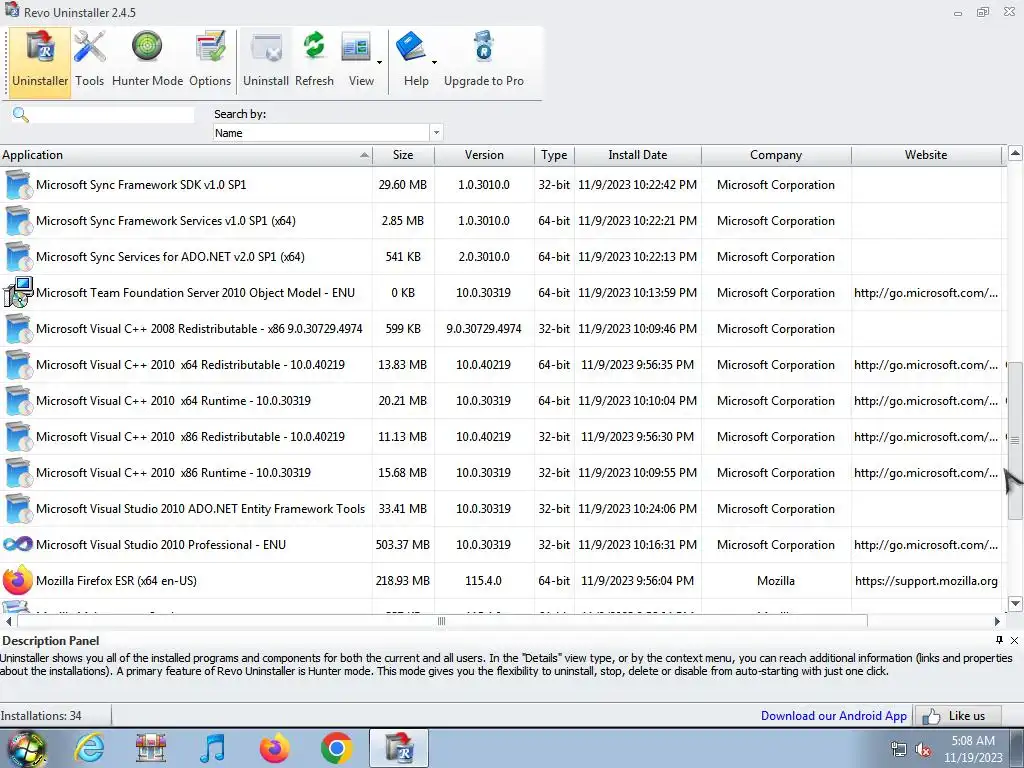Image resolution: width=1024 pixels, height=768 pixels.
Task: Close the Description Panel
Action: tap(1014, 640)
